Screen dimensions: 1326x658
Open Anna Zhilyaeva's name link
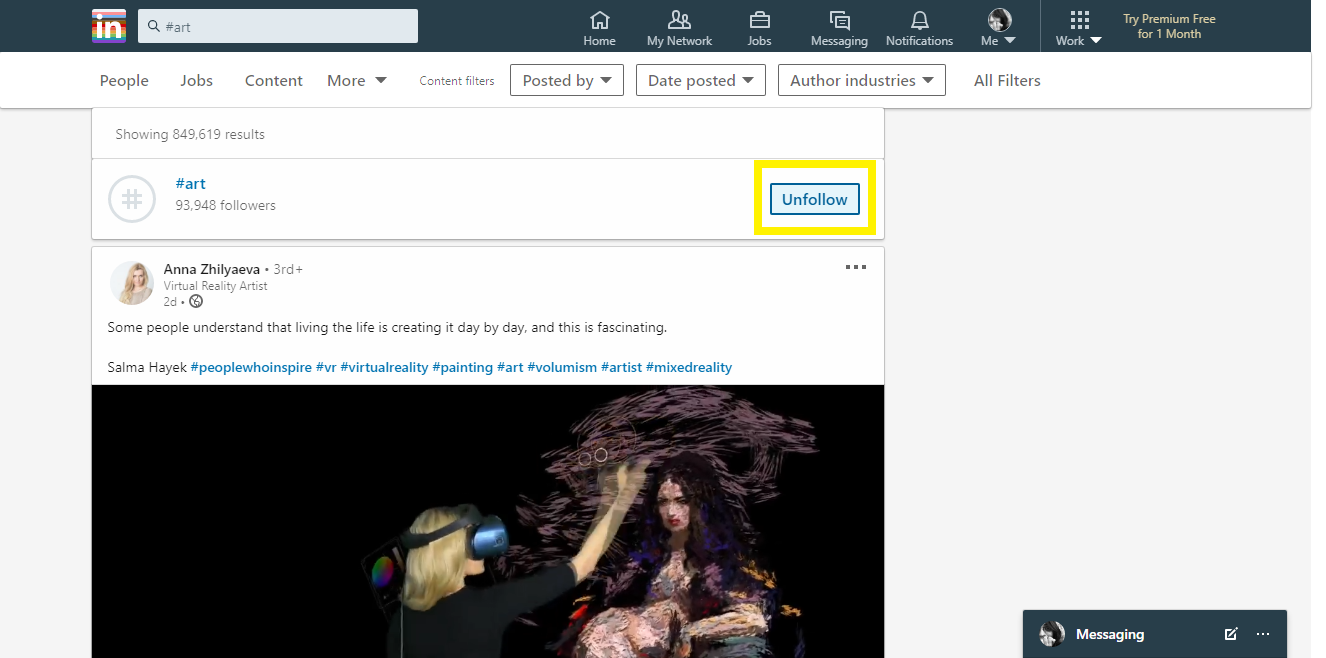(212, 269)
